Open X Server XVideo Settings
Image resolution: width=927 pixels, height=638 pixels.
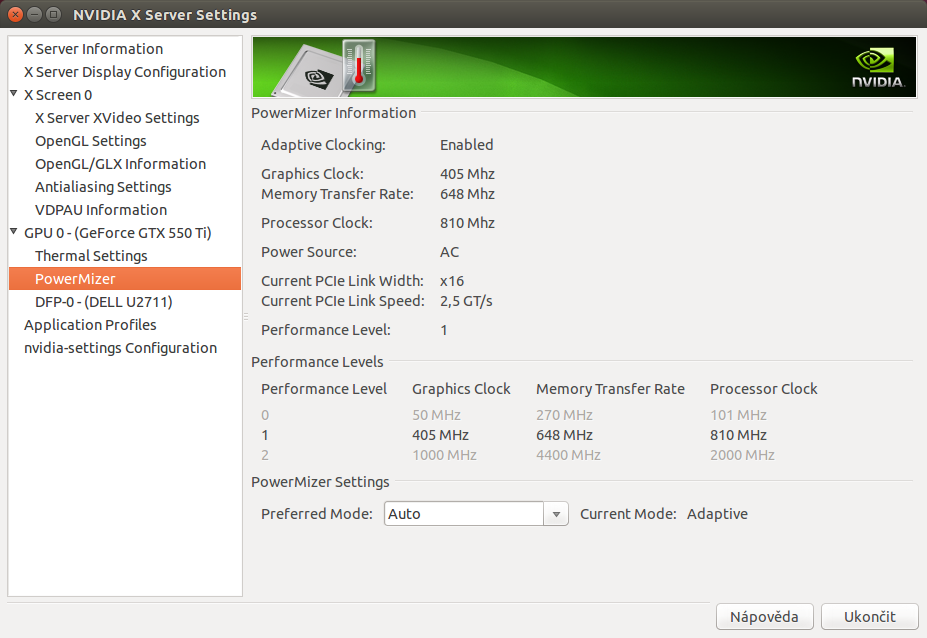pos(117,118)
